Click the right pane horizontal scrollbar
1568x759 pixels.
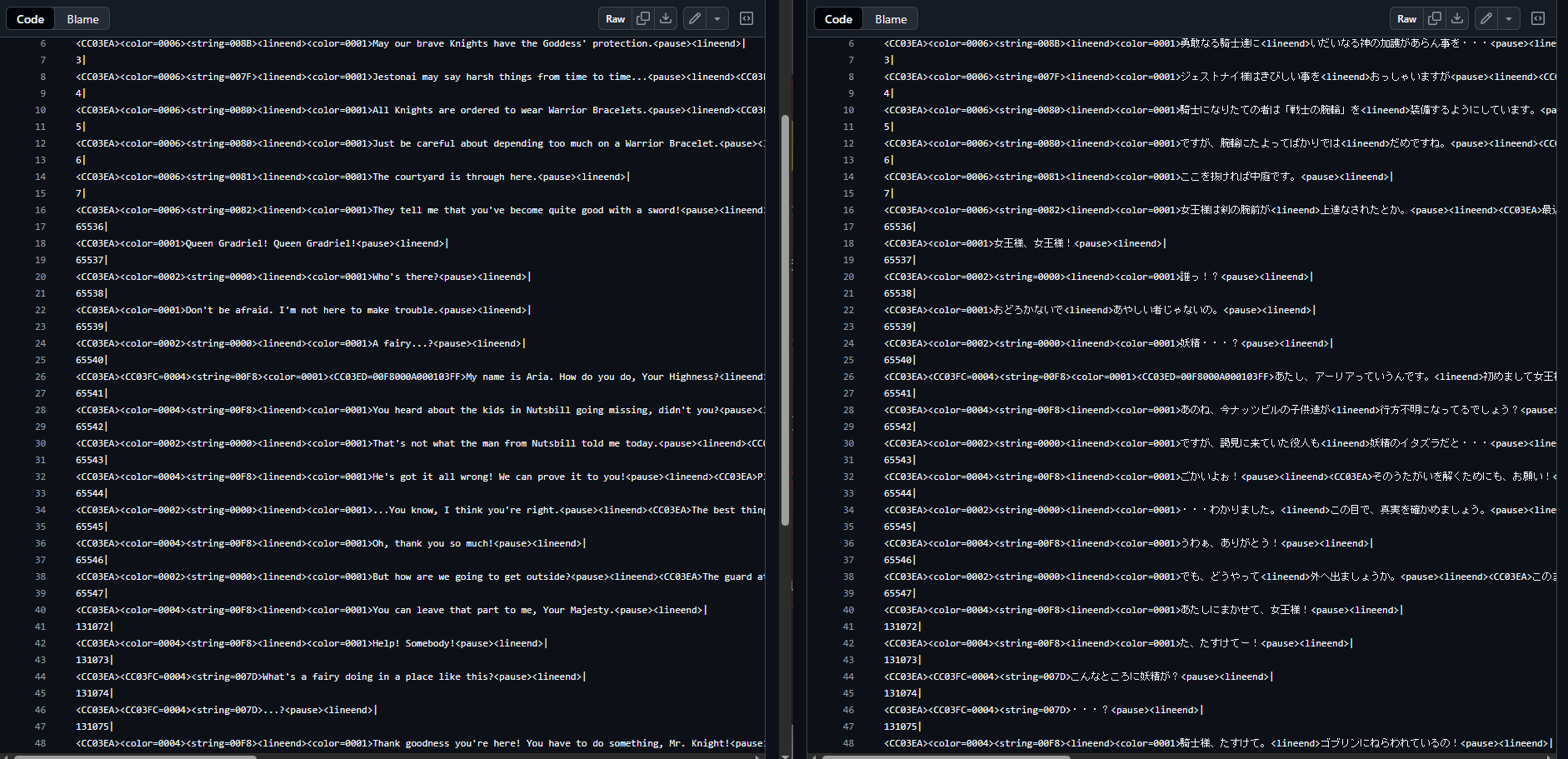(x=946, y=757)
